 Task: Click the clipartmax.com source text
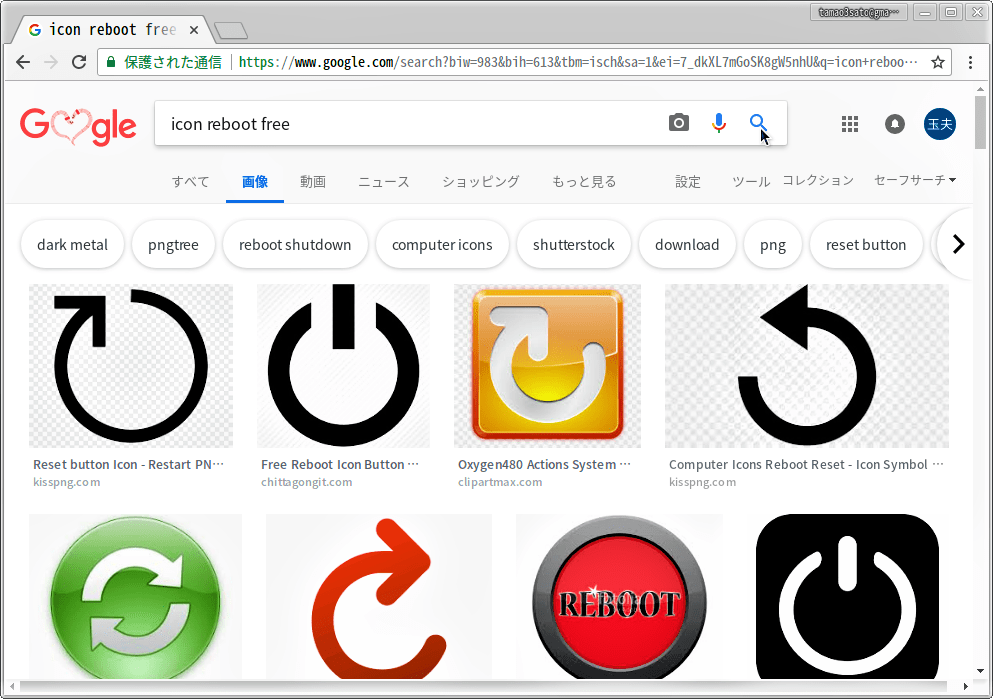click(500, 482)
